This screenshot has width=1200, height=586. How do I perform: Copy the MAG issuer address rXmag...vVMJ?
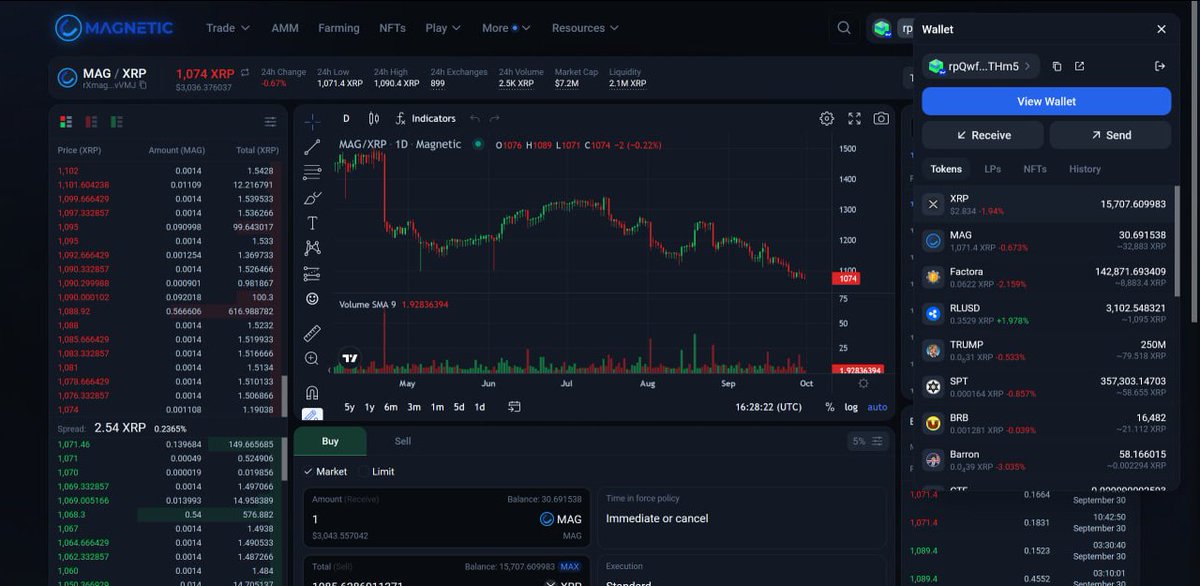pyautogui.click(x=143, y=86)
